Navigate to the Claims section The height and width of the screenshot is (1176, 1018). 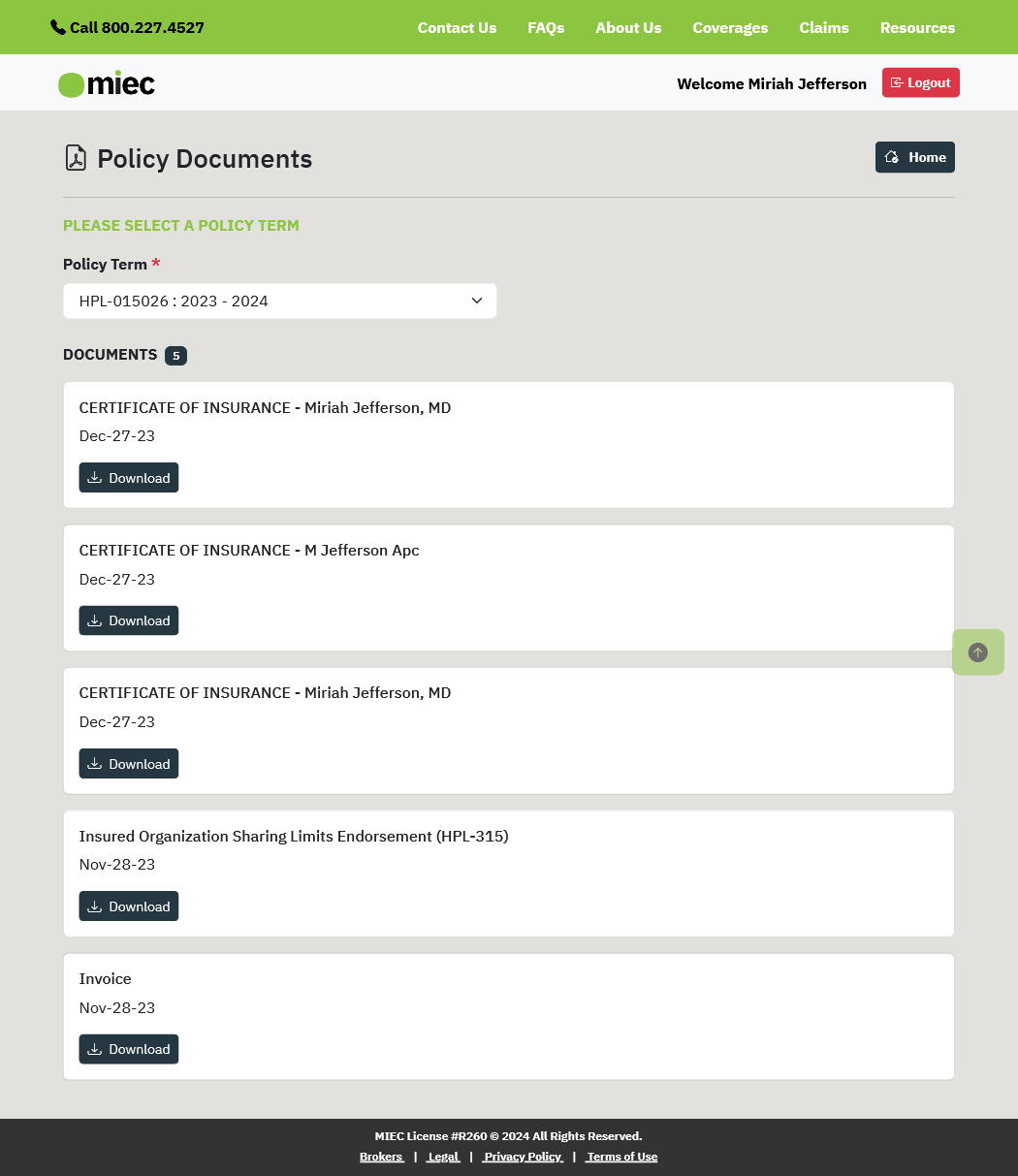(x=823, y=27)
